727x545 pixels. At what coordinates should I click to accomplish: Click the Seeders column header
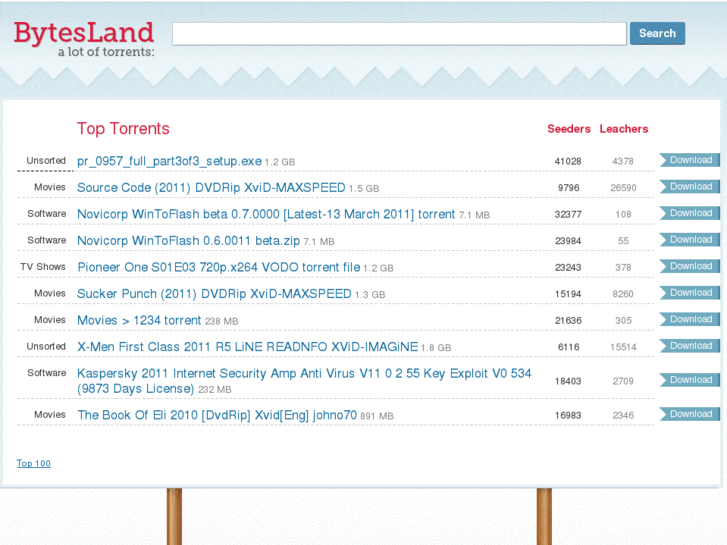(x=569, y=128)
